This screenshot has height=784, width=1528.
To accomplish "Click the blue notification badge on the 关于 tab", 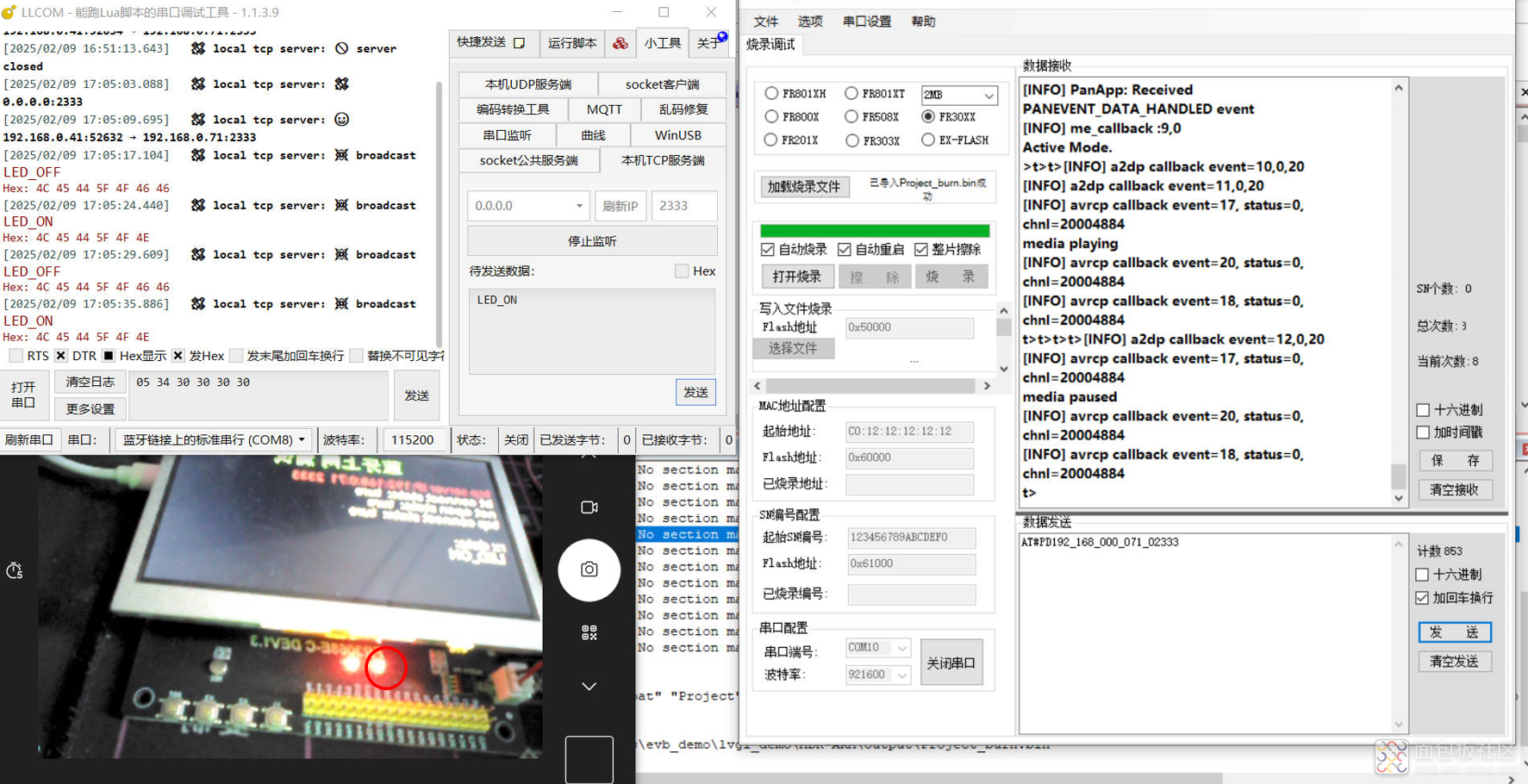I will 722,36.
